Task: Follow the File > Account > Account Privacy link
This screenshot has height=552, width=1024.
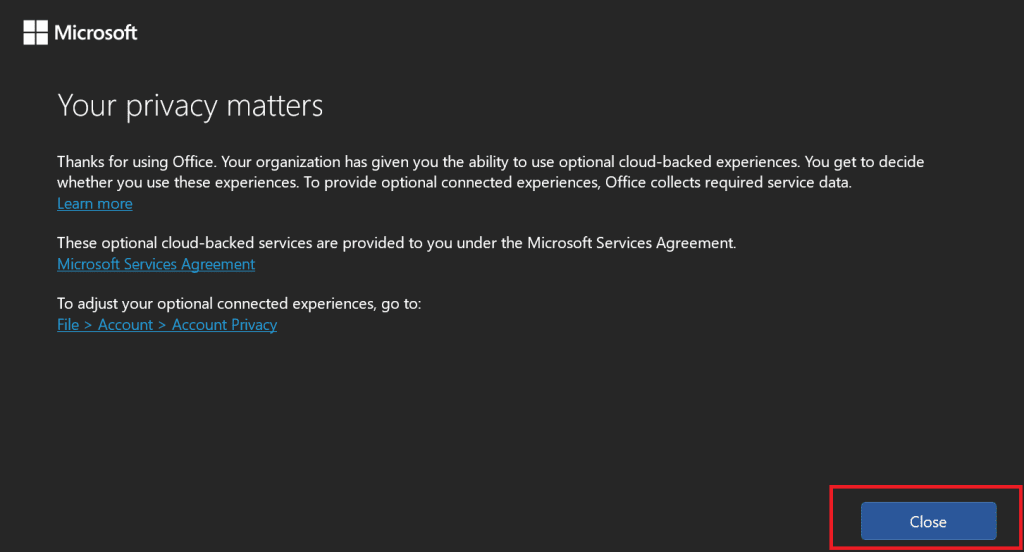Action: (x=167, y=325)
